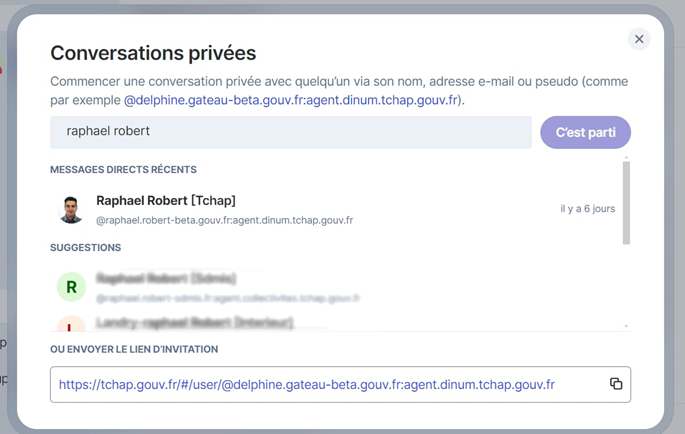Choose the Raphael Robert [Sdmis] suggestion
685x434 pixels.
(166, 279)
